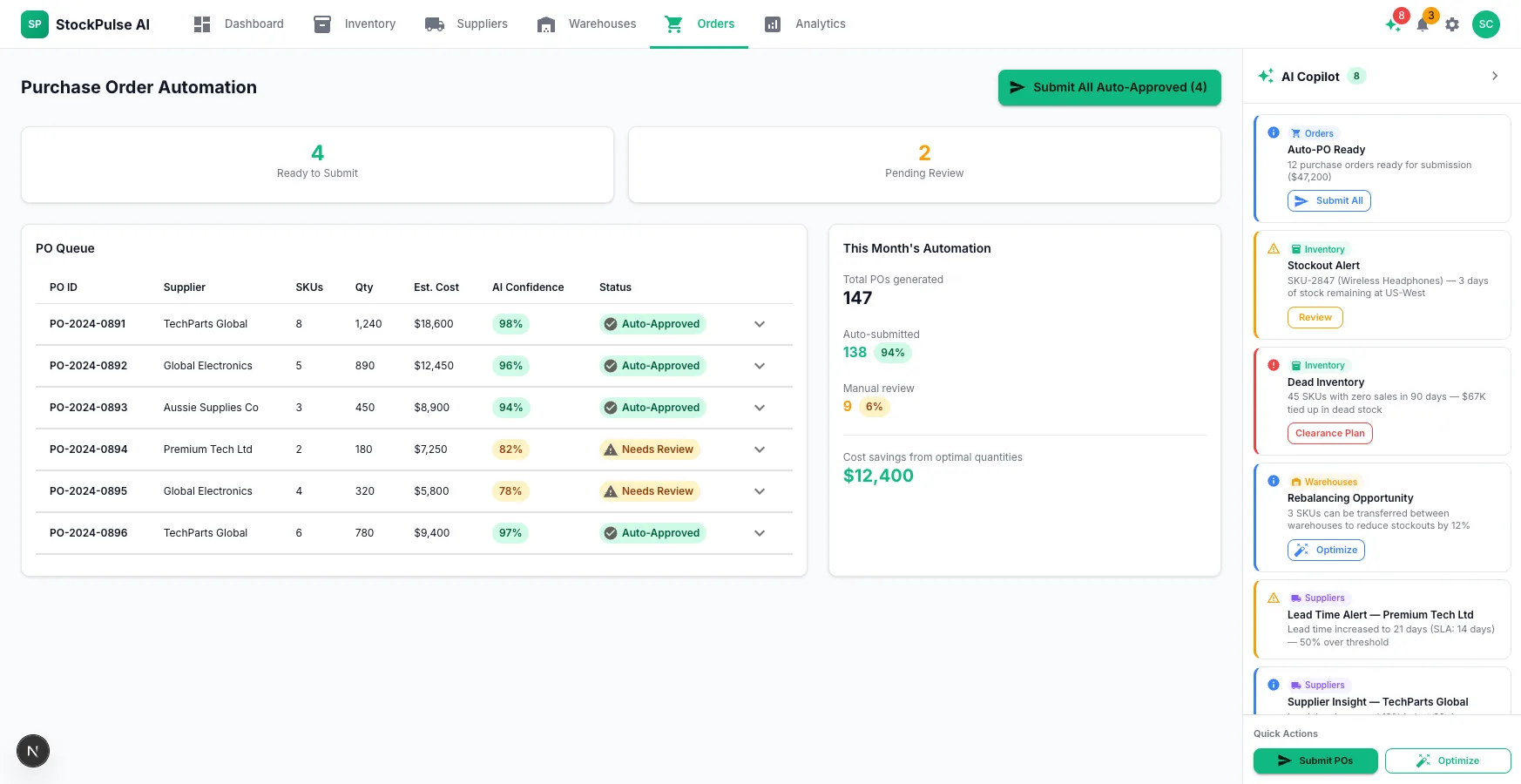
Task: Collapse the AI Copilot panel chevron
Action: click(x=1495, y=76)
